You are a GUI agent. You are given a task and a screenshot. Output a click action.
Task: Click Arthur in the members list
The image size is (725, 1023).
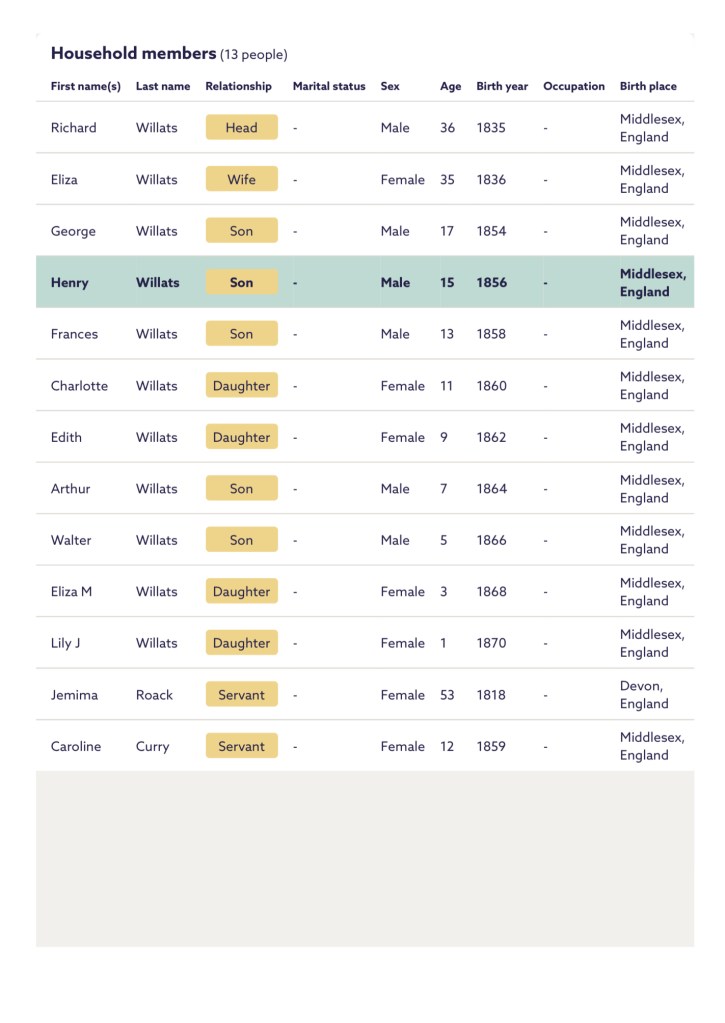click(70, 489)
